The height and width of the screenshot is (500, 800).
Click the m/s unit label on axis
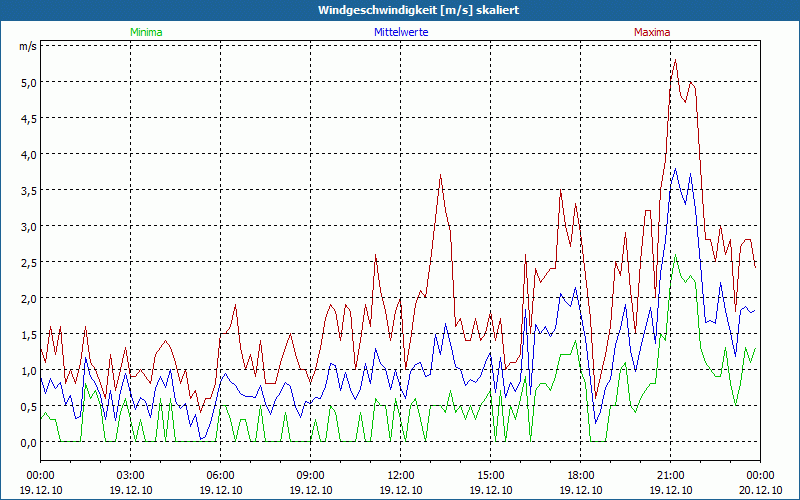[28, 46]
